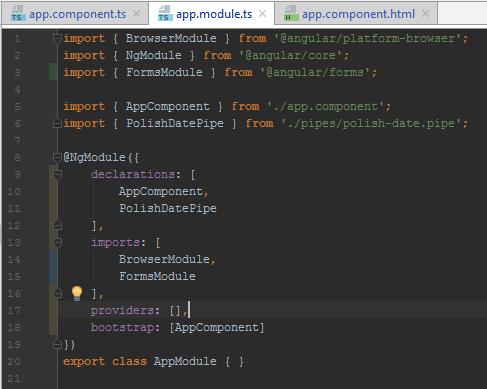Viewport: 487px width, 389px height.
Task: Click the fold end marker at line 19
Action: [57, 344]
